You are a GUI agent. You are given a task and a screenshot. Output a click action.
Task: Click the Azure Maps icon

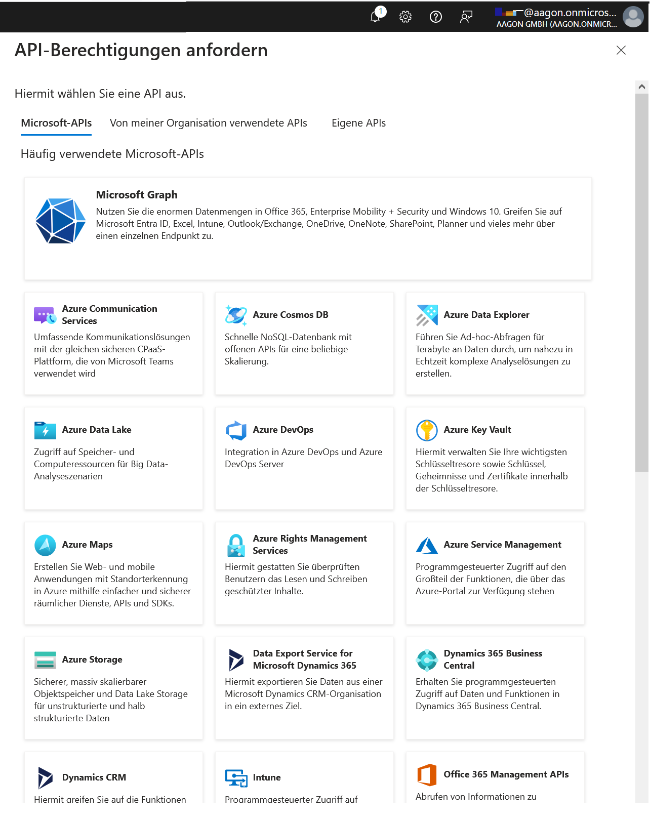45,545
